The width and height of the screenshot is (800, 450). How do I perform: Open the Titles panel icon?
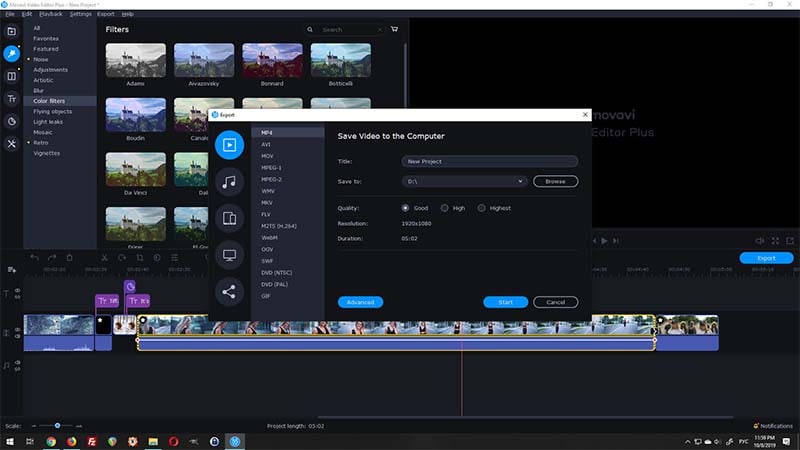click(11, 98)
